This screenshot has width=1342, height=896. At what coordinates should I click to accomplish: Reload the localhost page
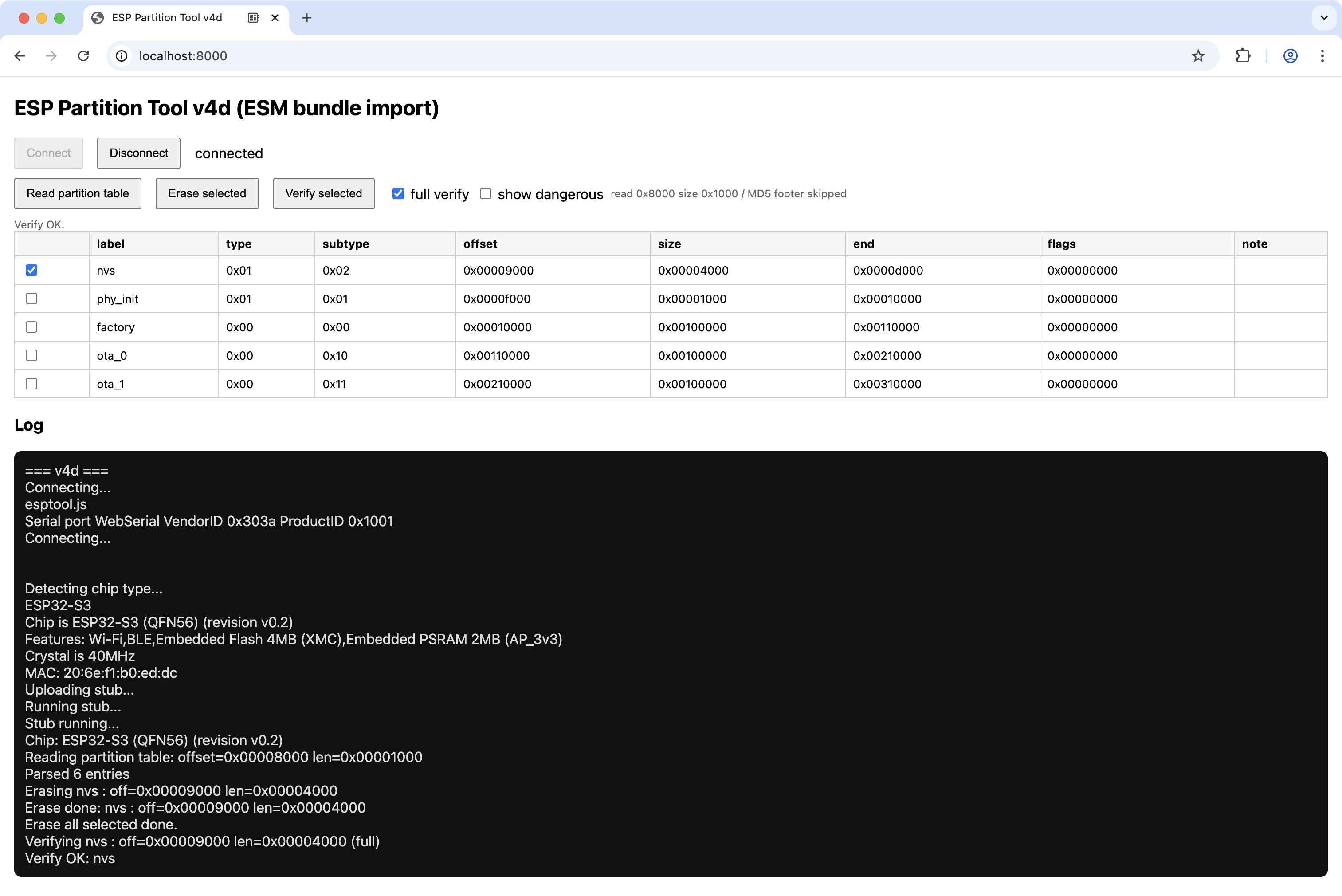[83, 55]
